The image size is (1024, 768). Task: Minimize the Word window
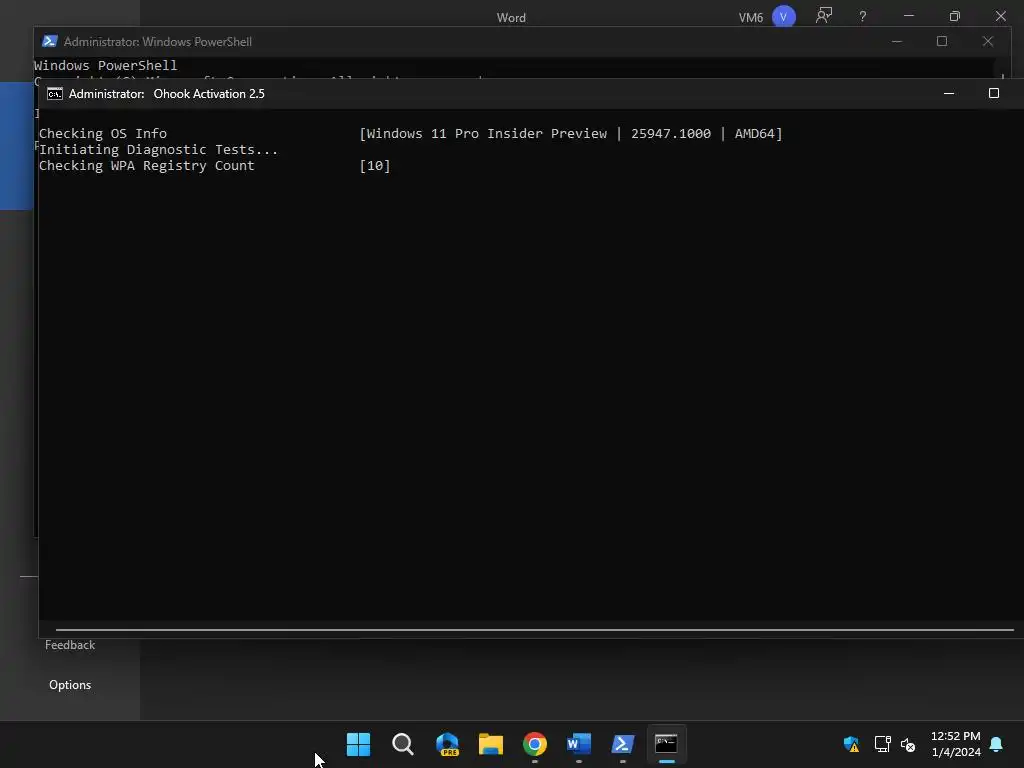tap(908, 16)
